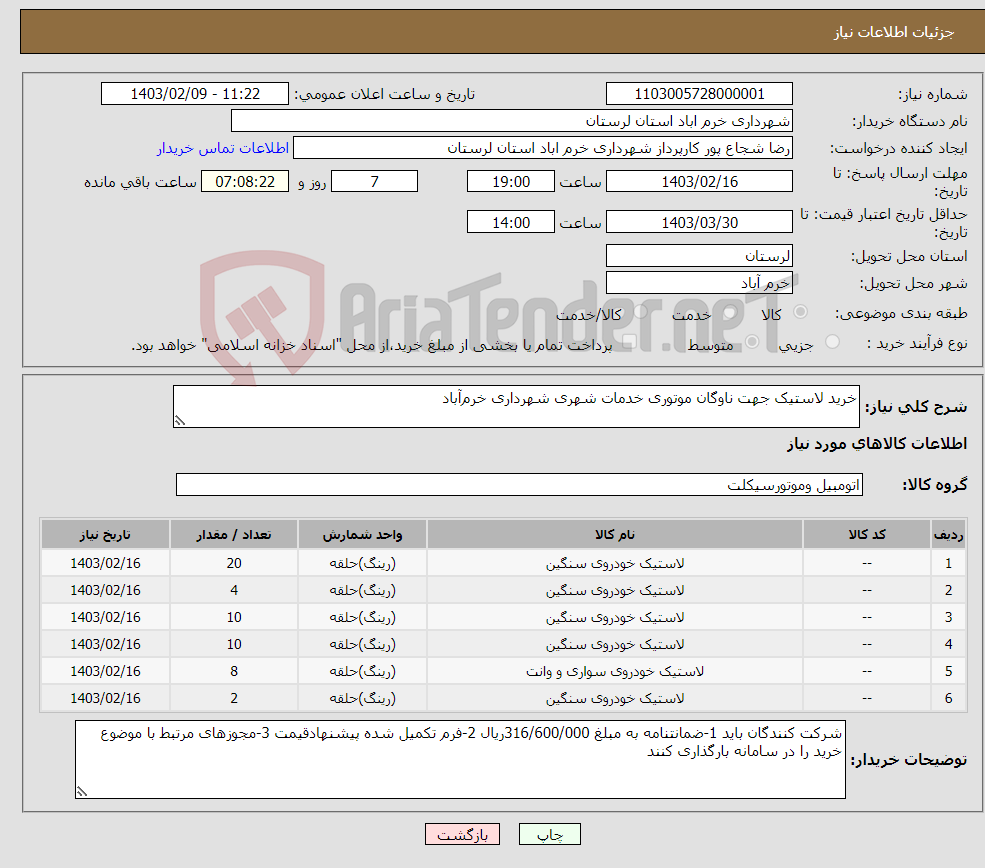
Task: Click the resize handle of buyer notes textarea
Action: pos(82,791)
